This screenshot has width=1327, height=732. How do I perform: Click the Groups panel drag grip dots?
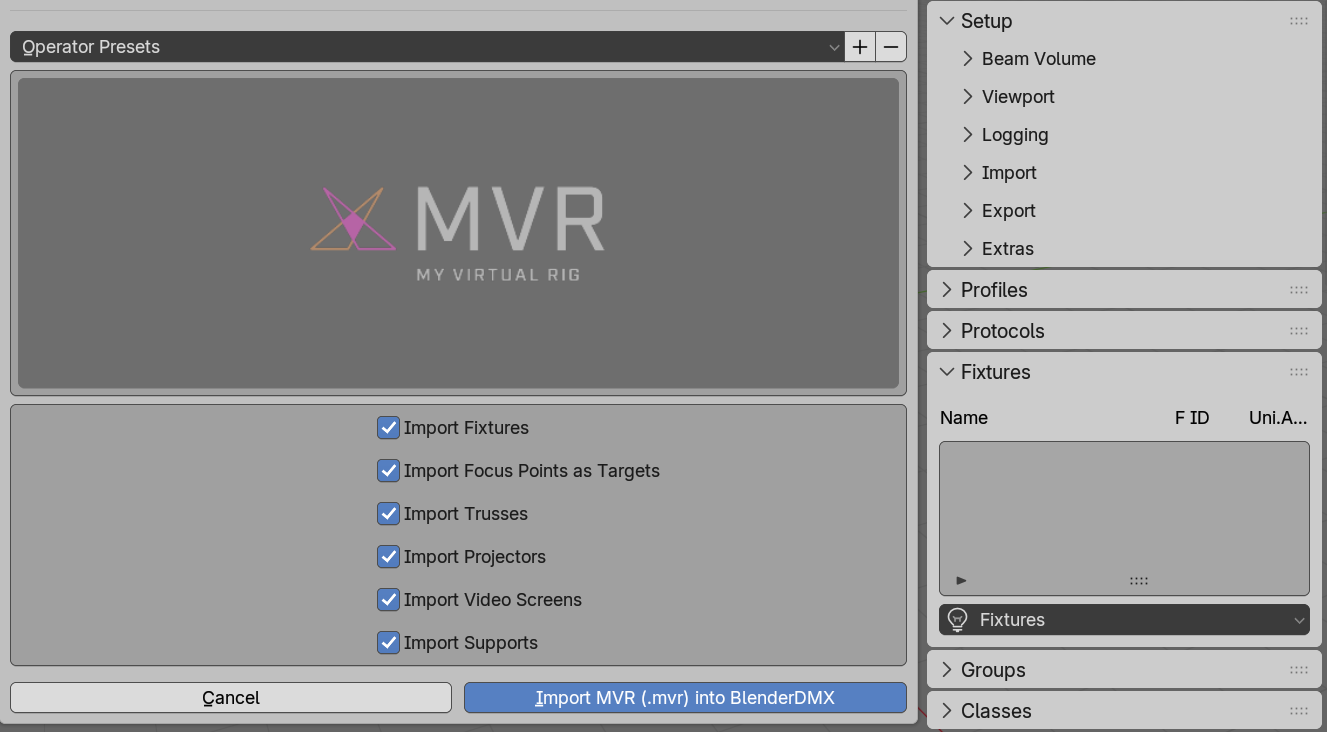coord(1299,670)
